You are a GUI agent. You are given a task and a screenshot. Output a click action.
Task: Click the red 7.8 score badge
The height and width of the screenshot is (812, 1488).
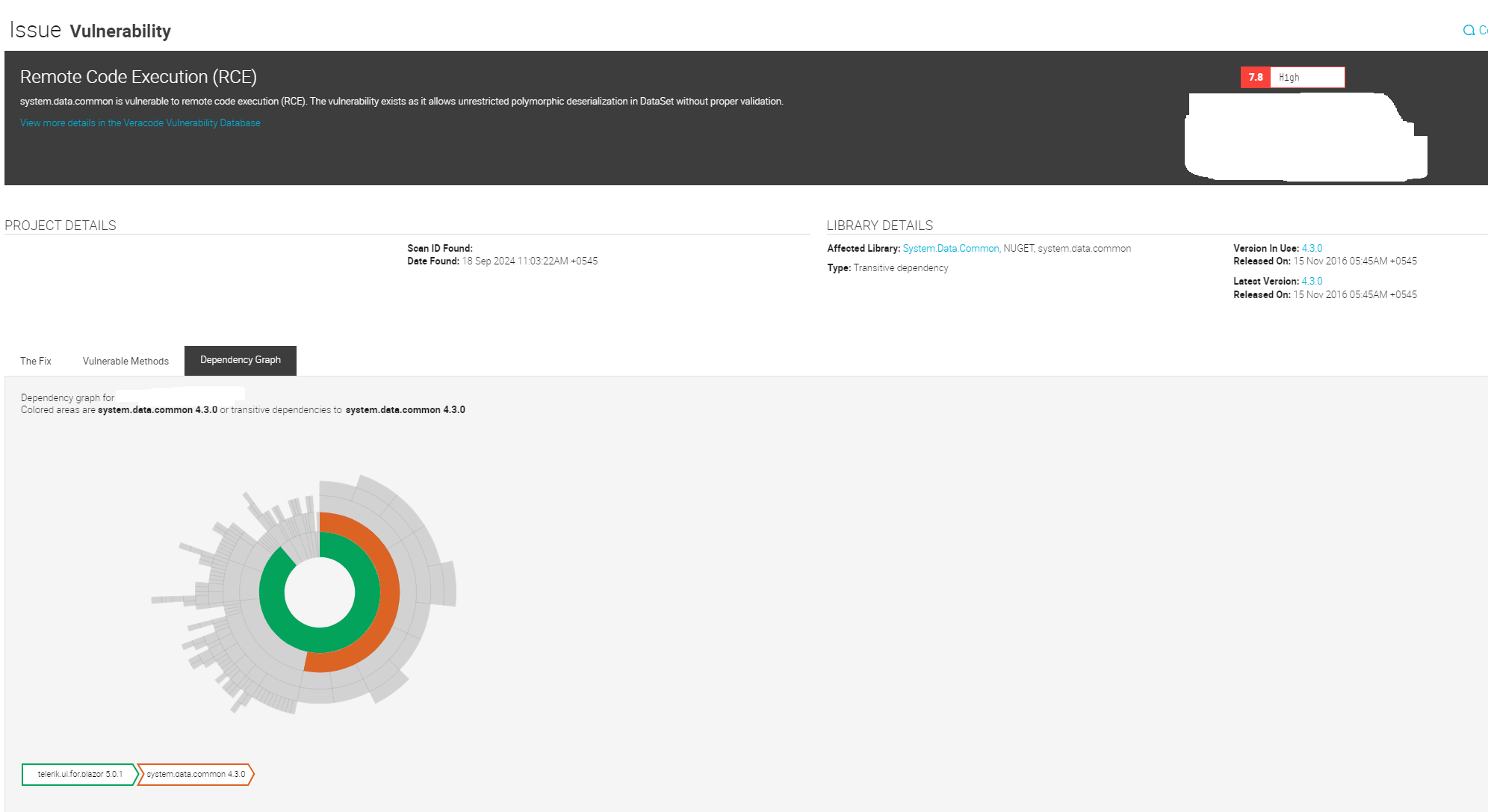click(x=1255, y=78)
